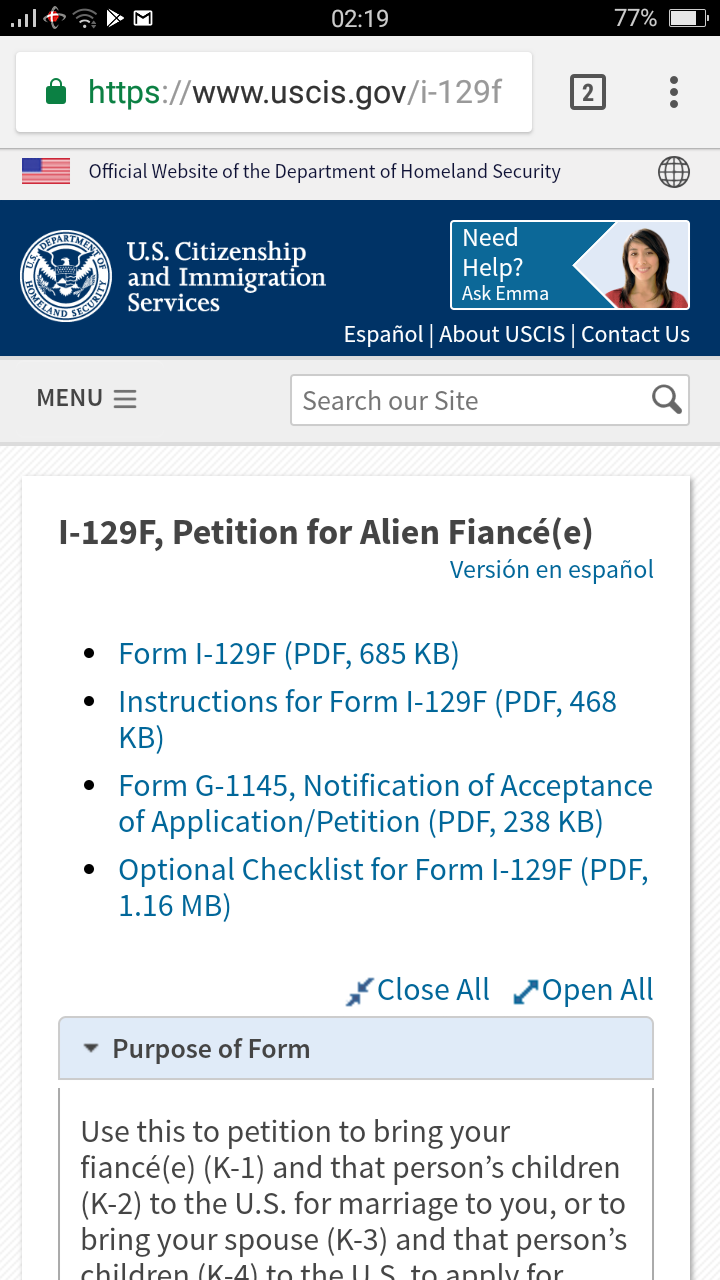Open the Contact Us link

click(635, 334)
